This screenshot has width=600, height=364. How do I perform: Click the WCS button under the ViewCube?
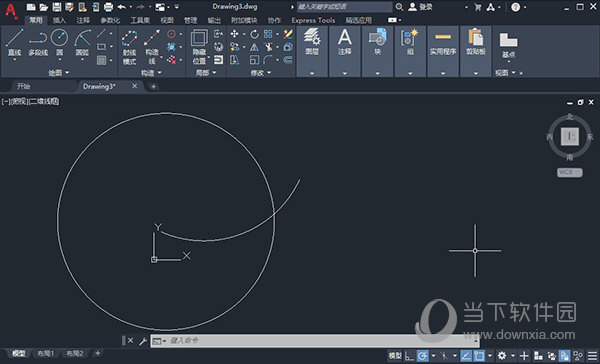[569, 172]
